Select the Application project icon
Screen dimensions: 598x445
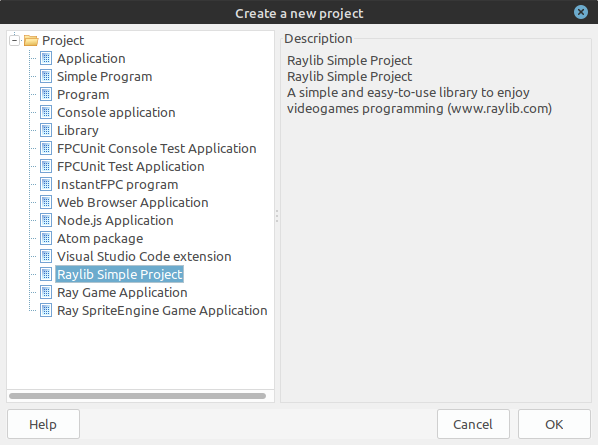(x=46, y=58)
